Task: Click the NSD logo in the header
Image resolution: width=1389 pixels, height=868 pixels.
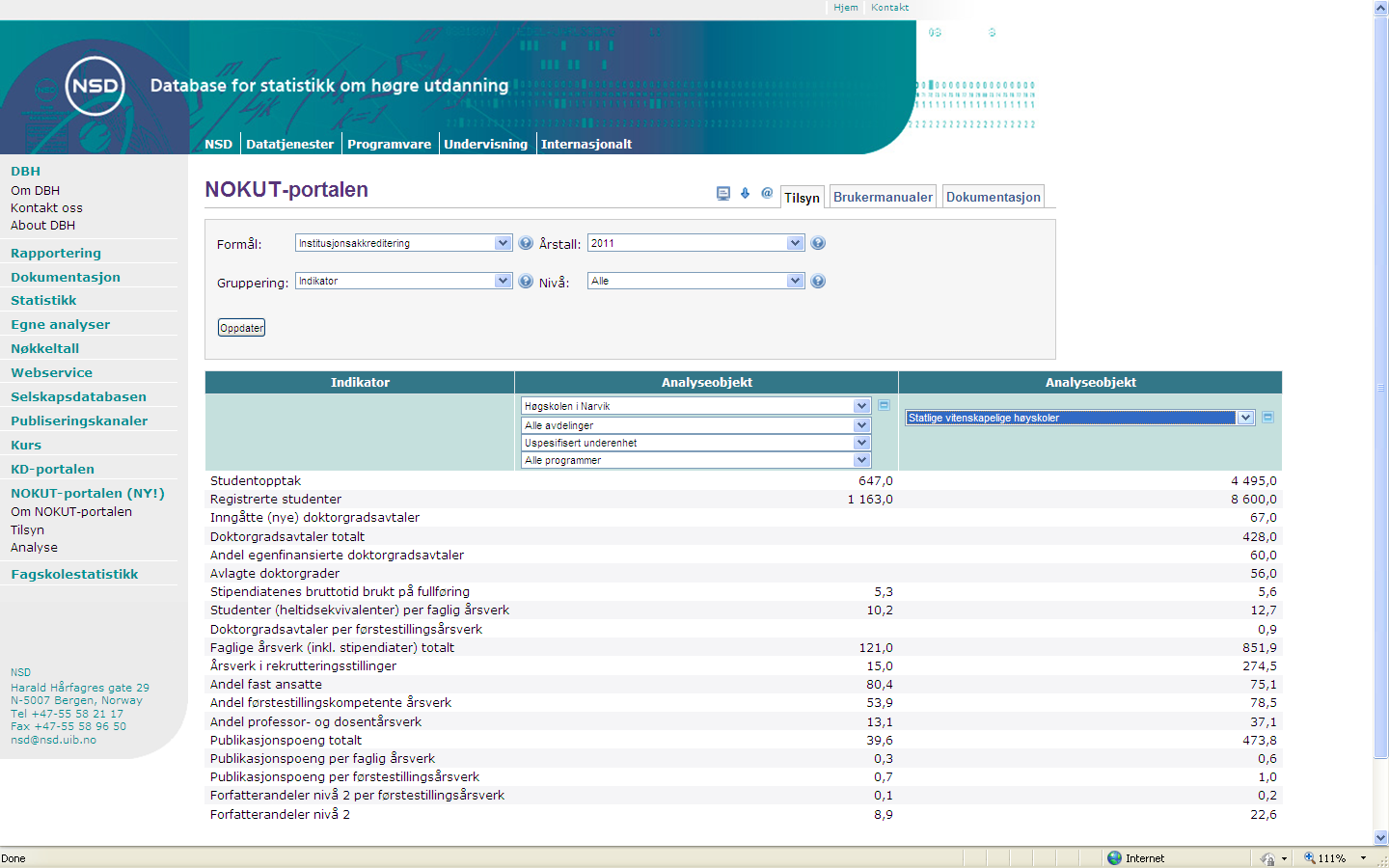Action: tap(95, 86)
